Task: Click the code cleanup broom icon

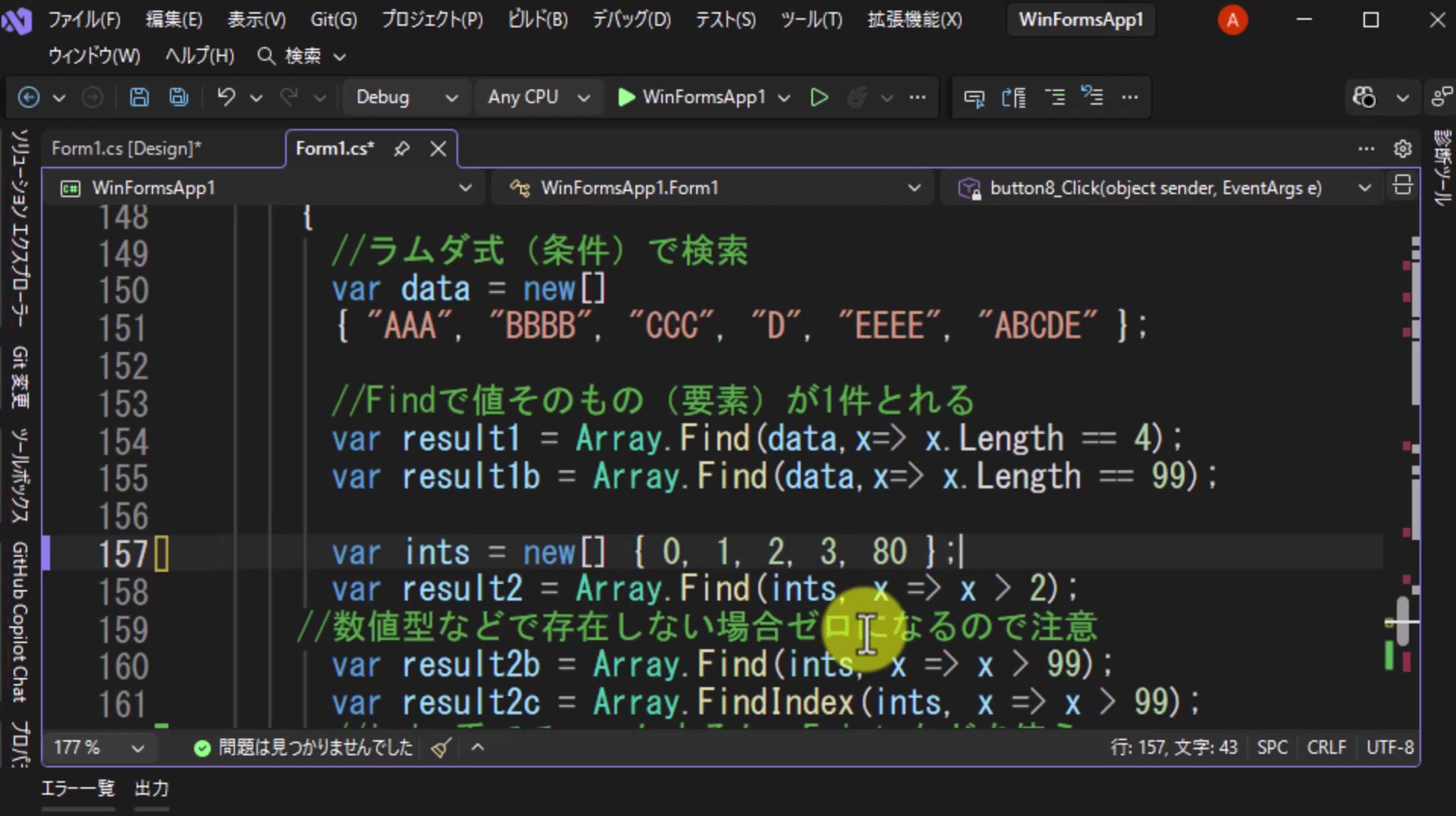Action: click(441, 748)
